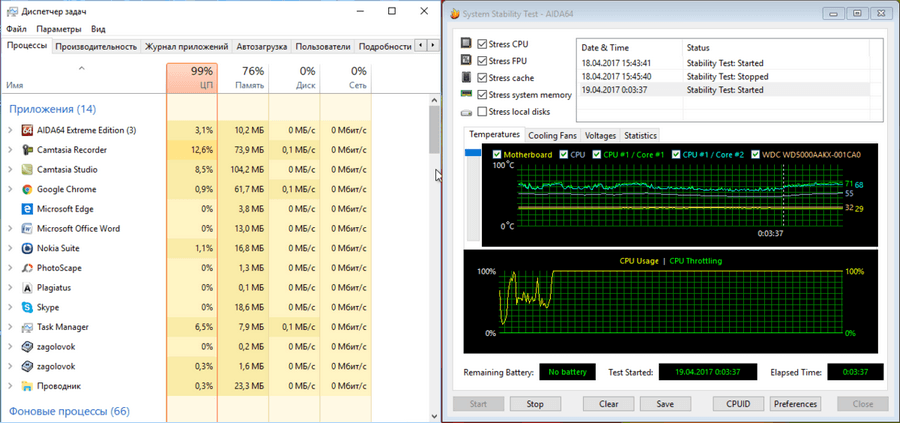900x423 pixels.
Task: Expand the Task Manager process entry
Action: [10, 327]
